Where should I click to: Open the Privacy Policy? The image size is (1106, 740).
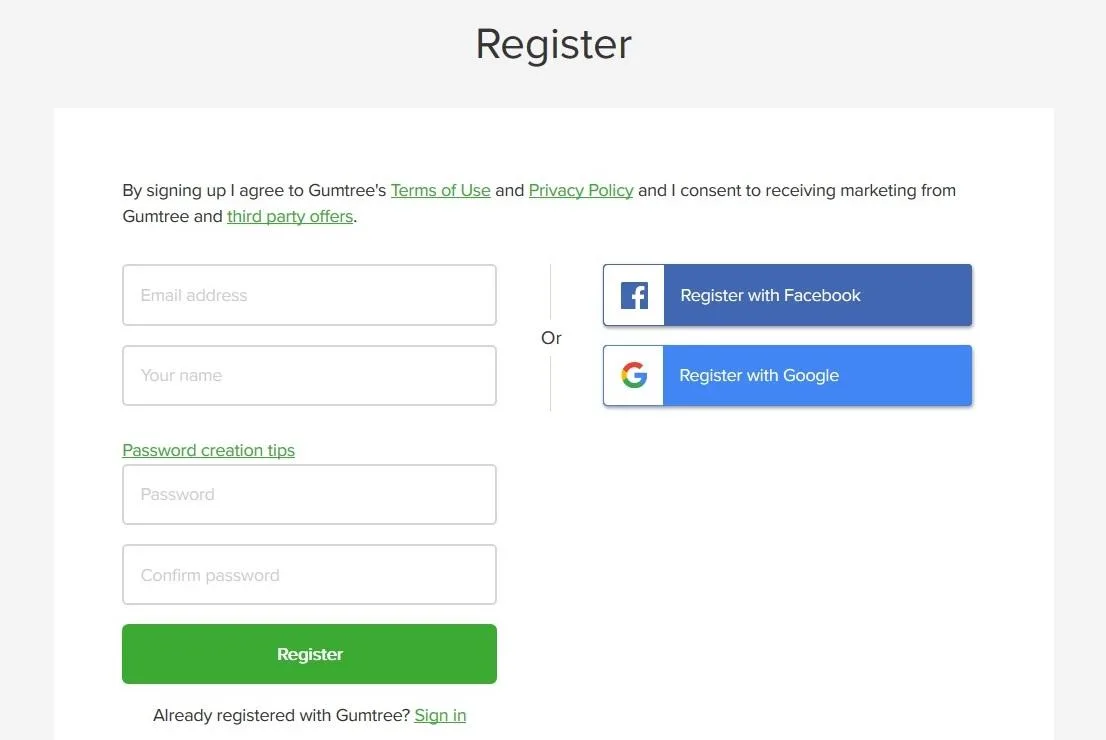(581, 190)
